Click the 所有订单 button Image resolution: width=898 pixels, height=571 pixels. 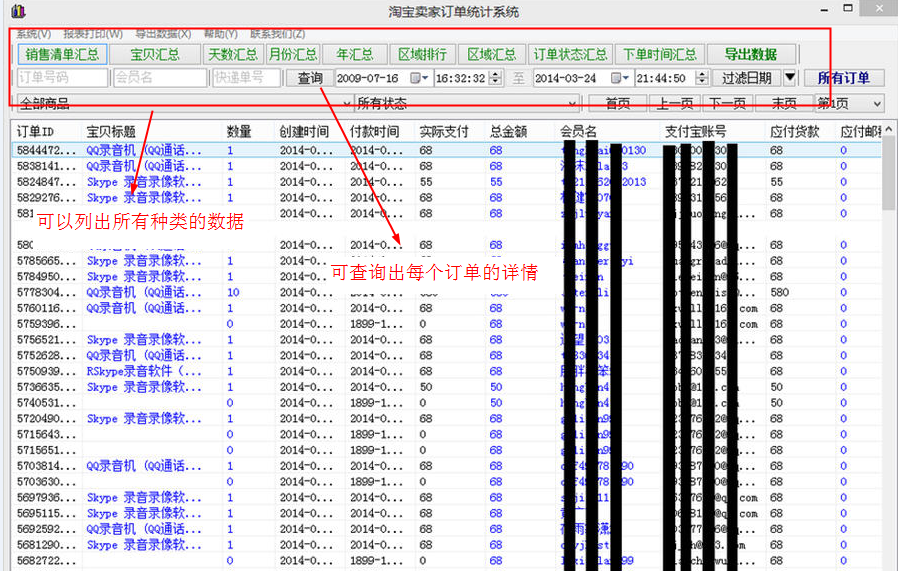(844, 77)
